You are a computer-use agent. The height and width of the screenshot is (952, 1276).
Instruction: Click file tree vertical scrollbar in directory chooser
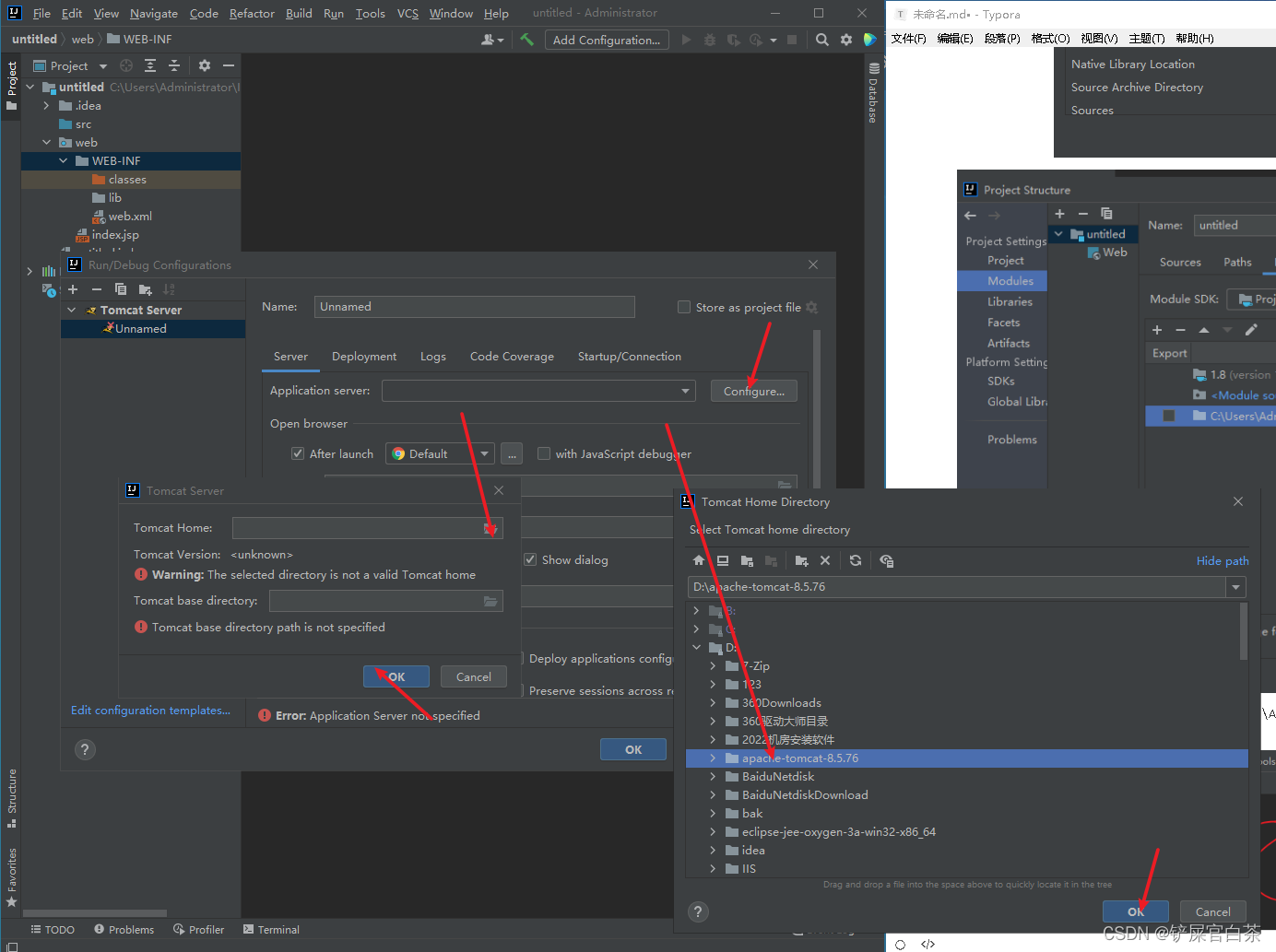pos(1244,631)
